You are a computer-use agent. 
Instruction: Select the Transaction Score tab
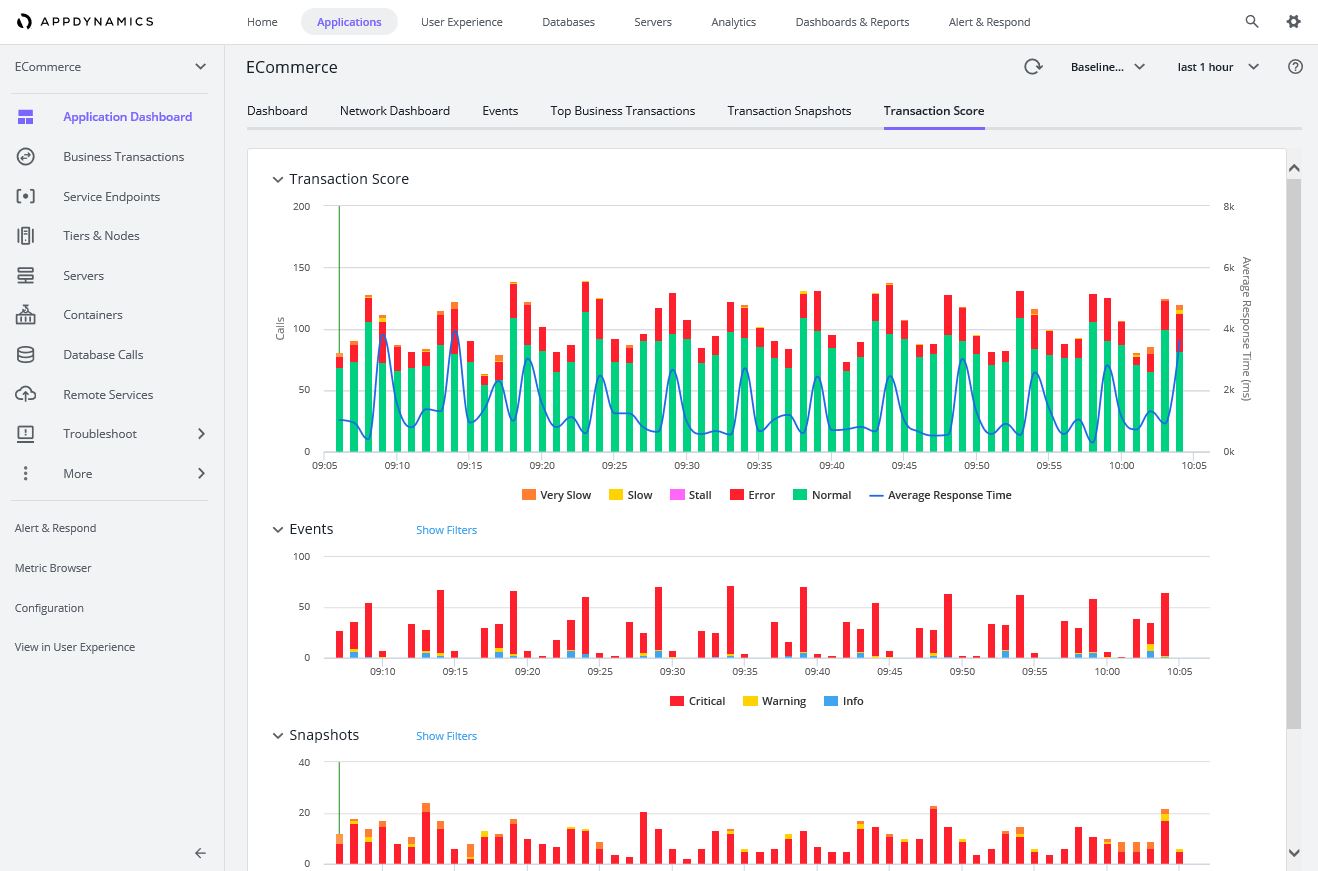[934, 111]
